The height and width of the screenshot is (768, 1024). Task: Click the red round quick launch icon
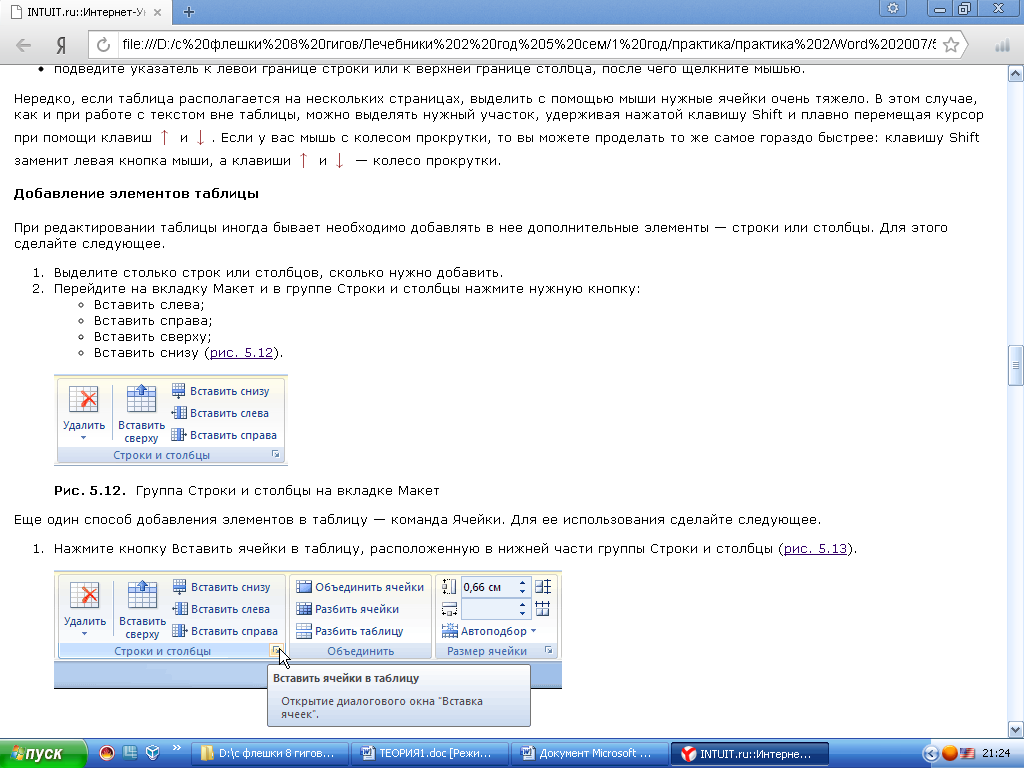coord(107,753)
